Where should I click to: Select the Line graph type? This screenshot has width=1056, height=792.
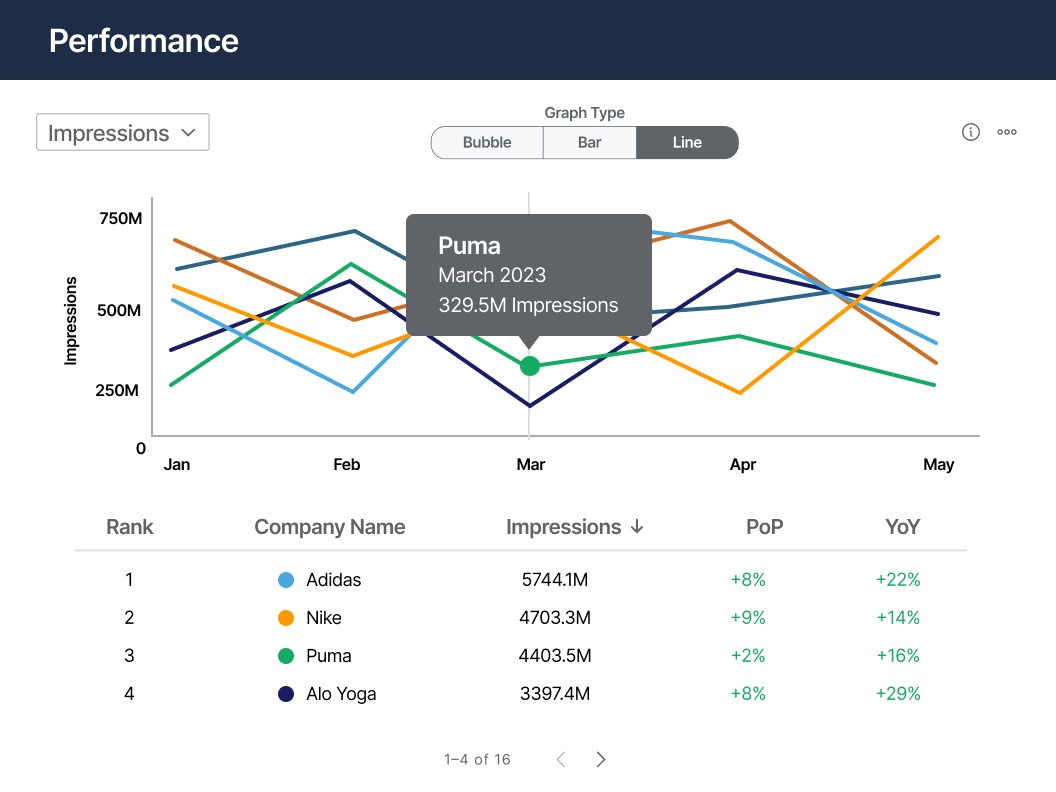click(x=687, y=143)
